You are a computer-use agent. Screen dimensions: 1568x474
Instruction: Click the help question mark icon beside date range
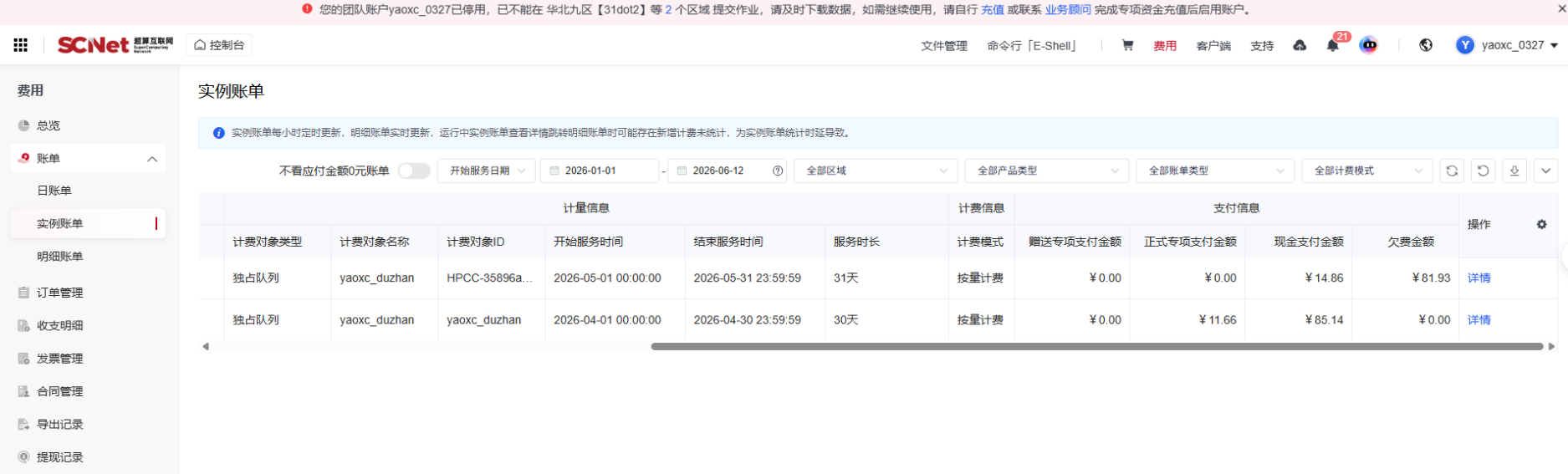778,171
